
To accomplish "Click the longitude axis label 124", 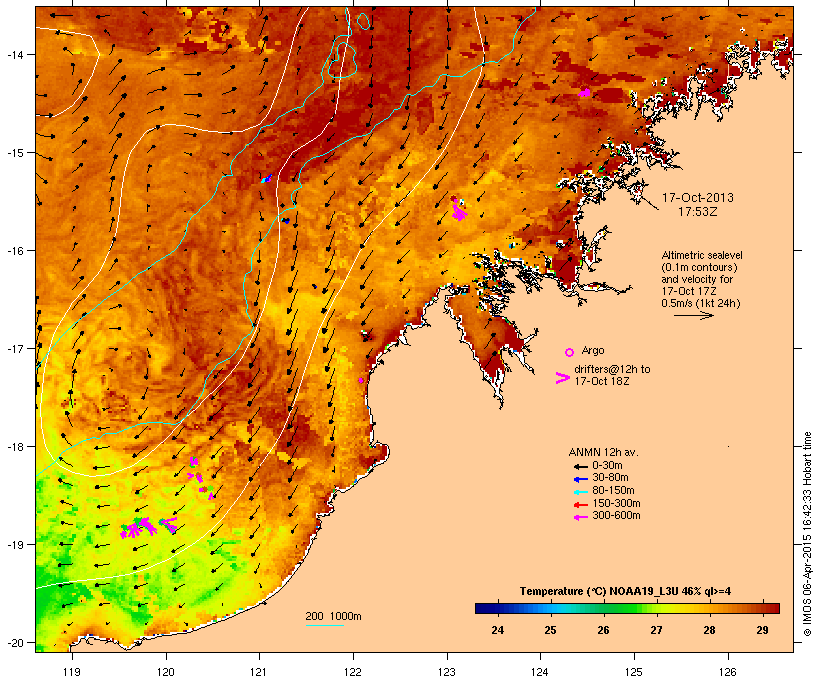I will coord(540,672).
